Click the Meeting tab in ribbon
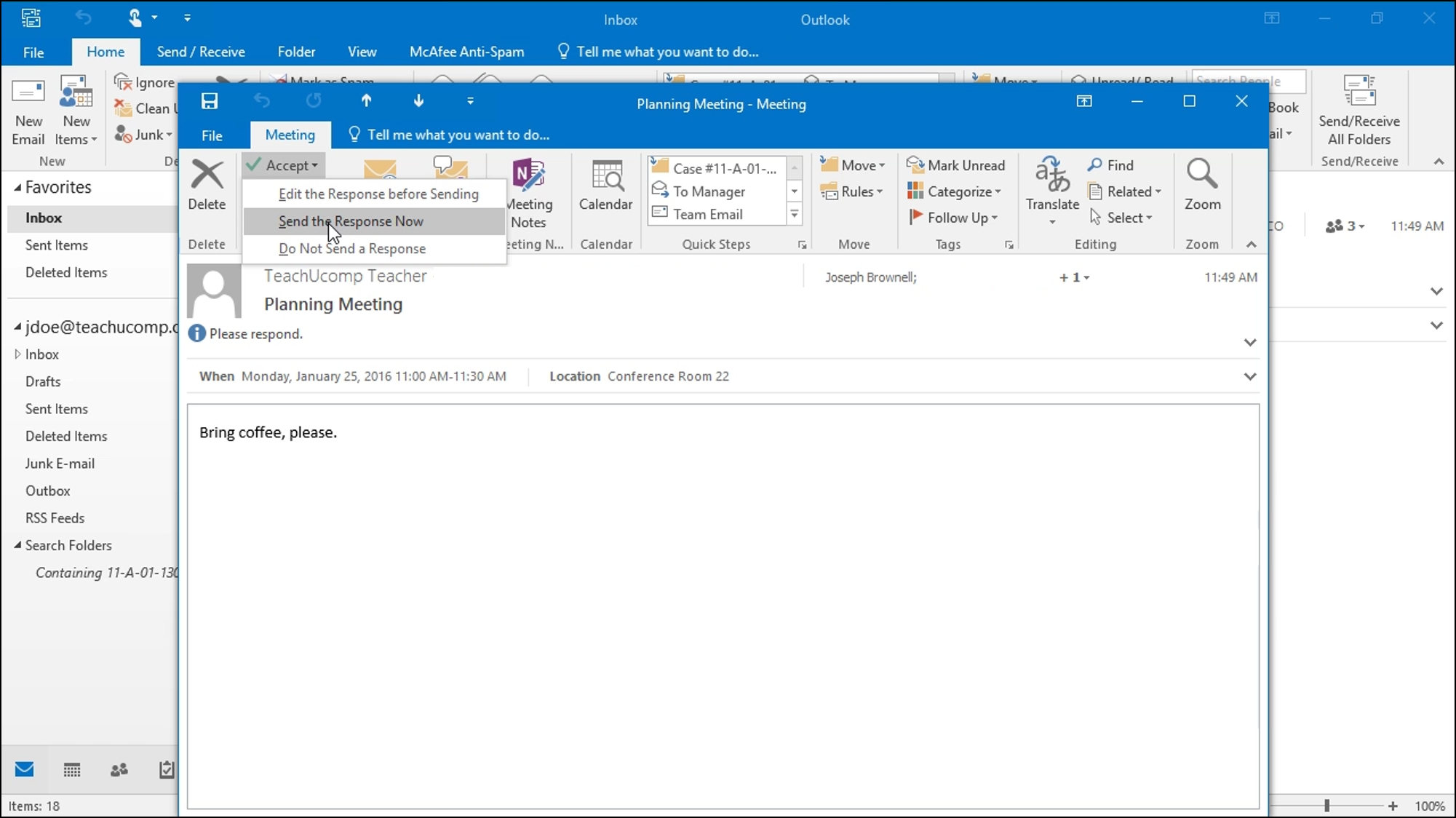 click(x=289, y=134)
